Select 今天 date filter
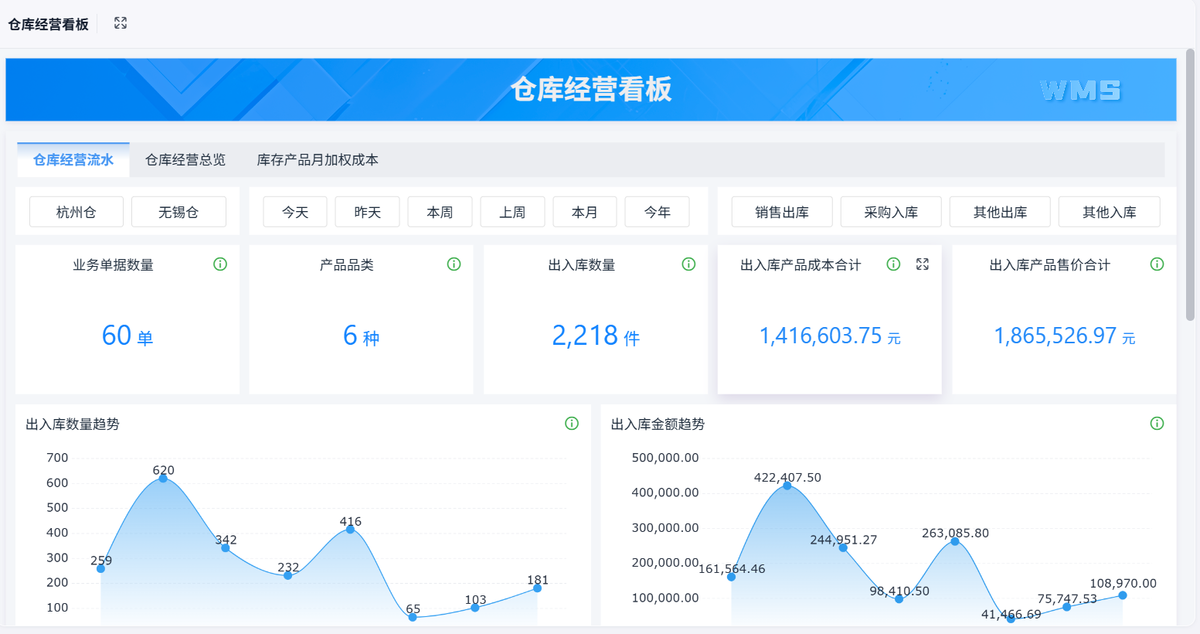Image resolution: width=1200 pixels, height=634 pixels. coord(295,212)
